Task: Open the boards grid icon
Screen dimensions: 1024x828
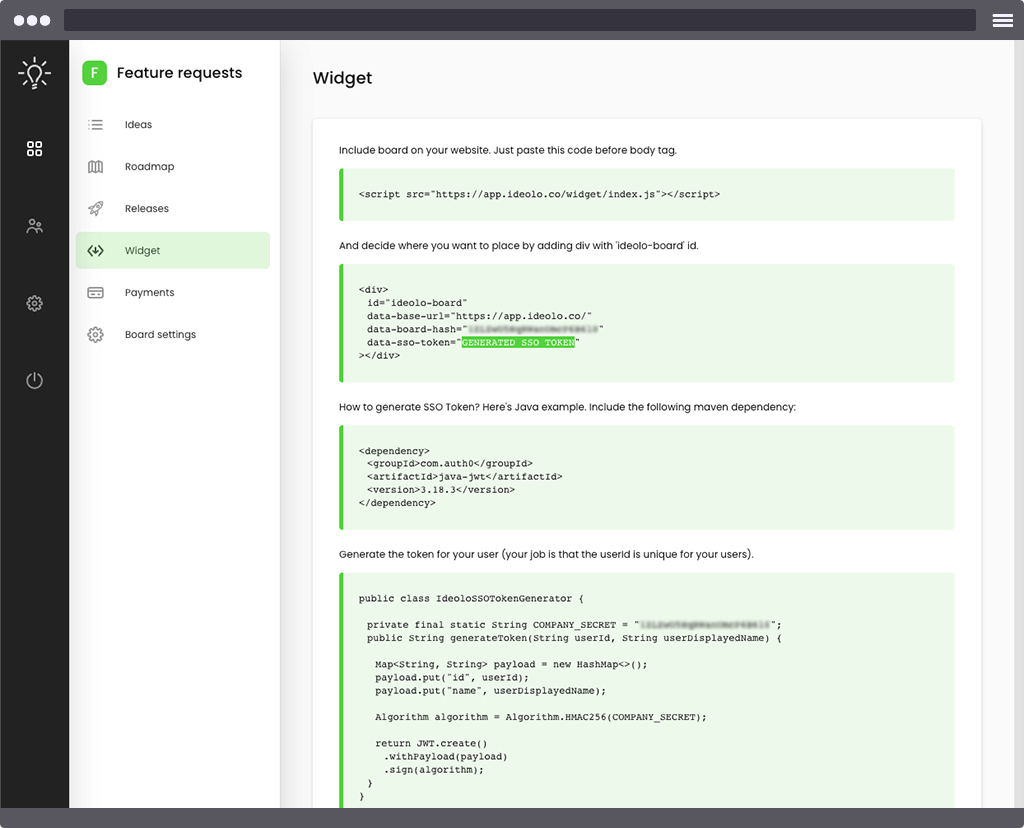Action: pos(34,149)
